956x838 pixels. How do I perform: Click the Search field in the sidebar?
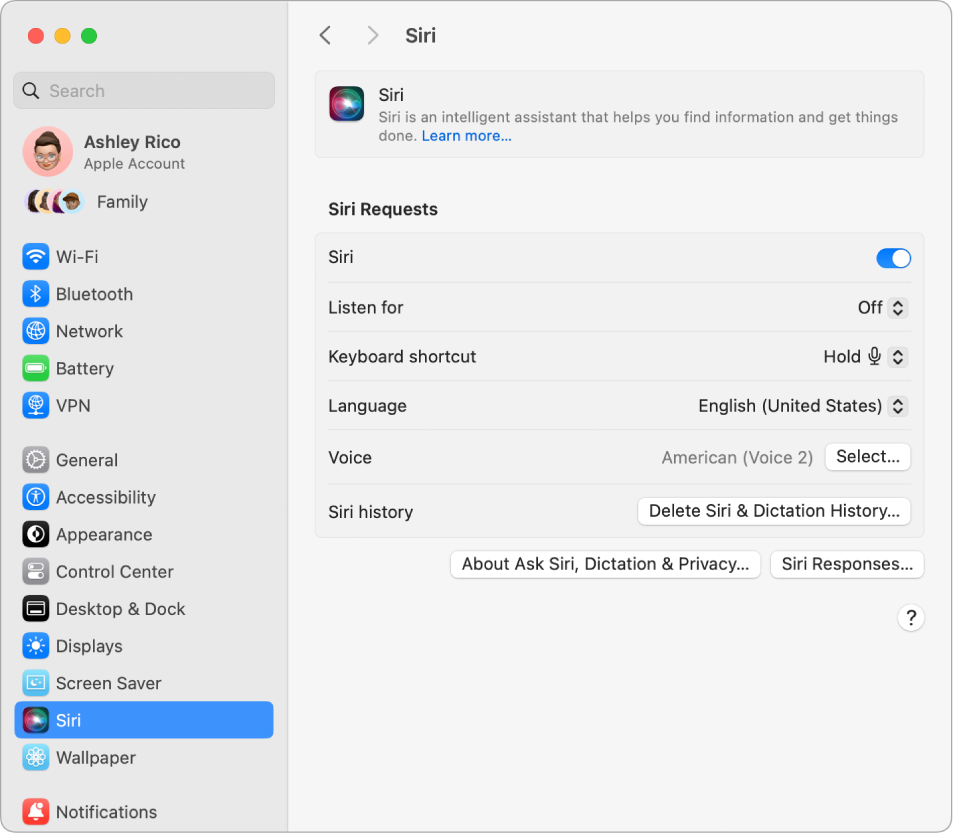click(143, 90)
